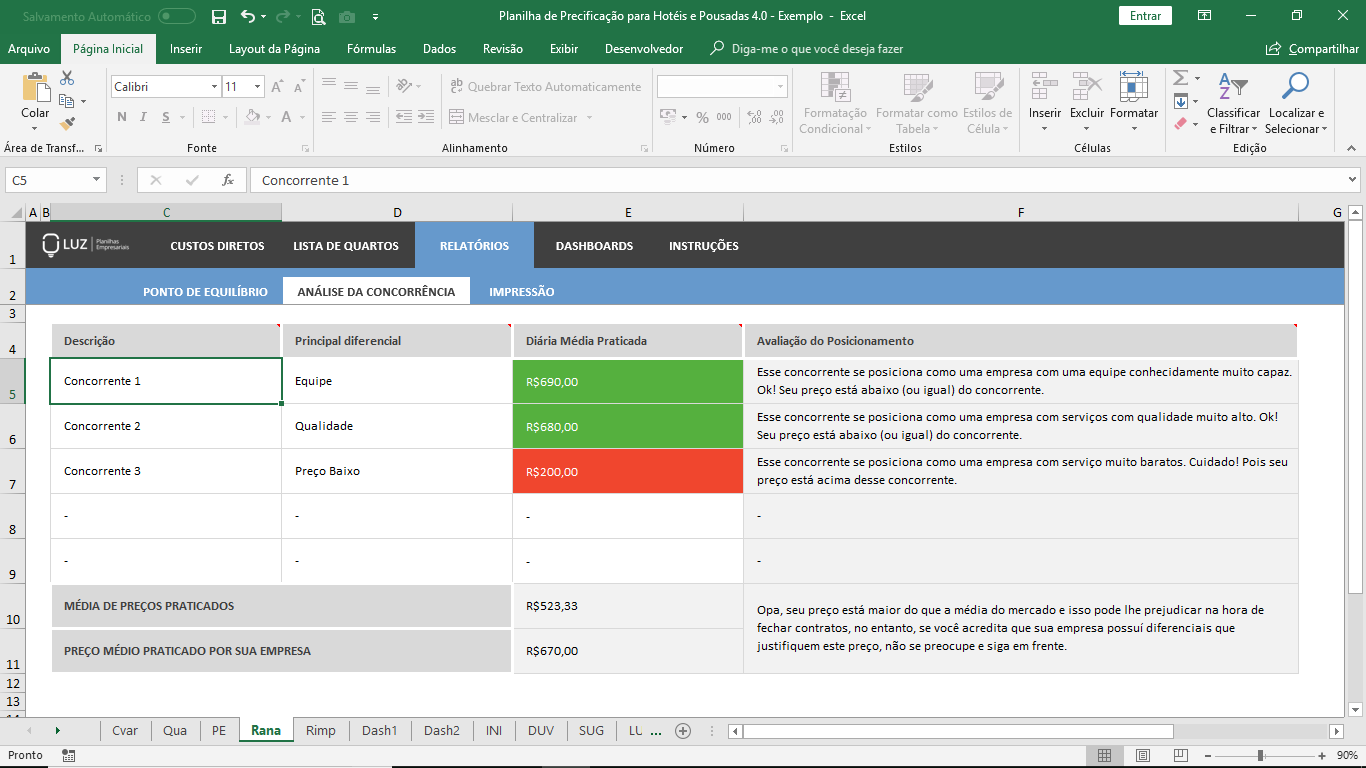This screenshot has width=1366, height=768.
Task: Click the Format Painter brush icon
Action: point(67,124)
